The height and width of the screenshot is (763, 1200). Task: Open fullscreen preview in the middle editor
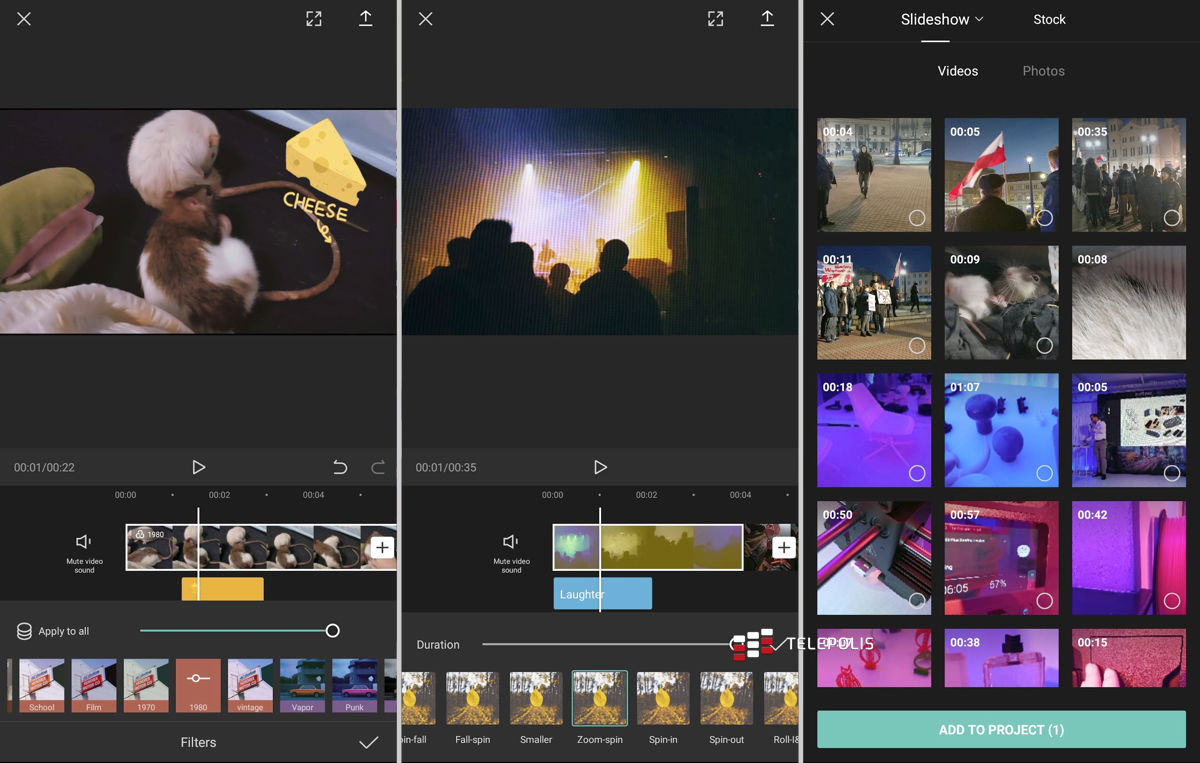click(x=715, y=19)
